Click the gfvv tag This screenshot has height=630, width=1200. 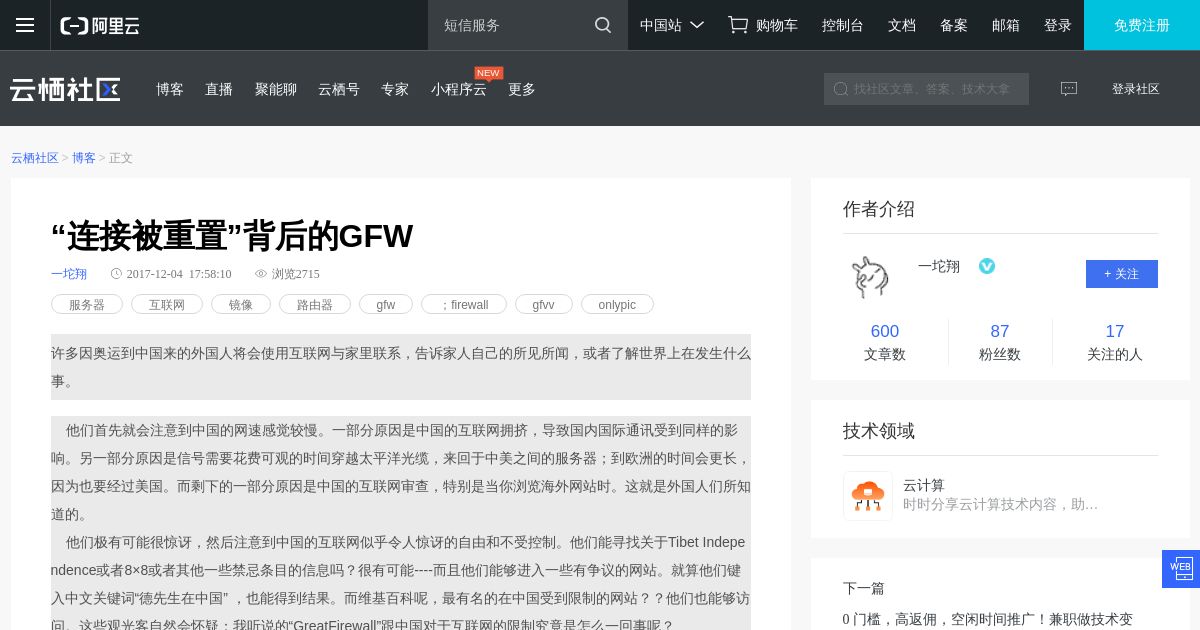[x=544, y=304]
